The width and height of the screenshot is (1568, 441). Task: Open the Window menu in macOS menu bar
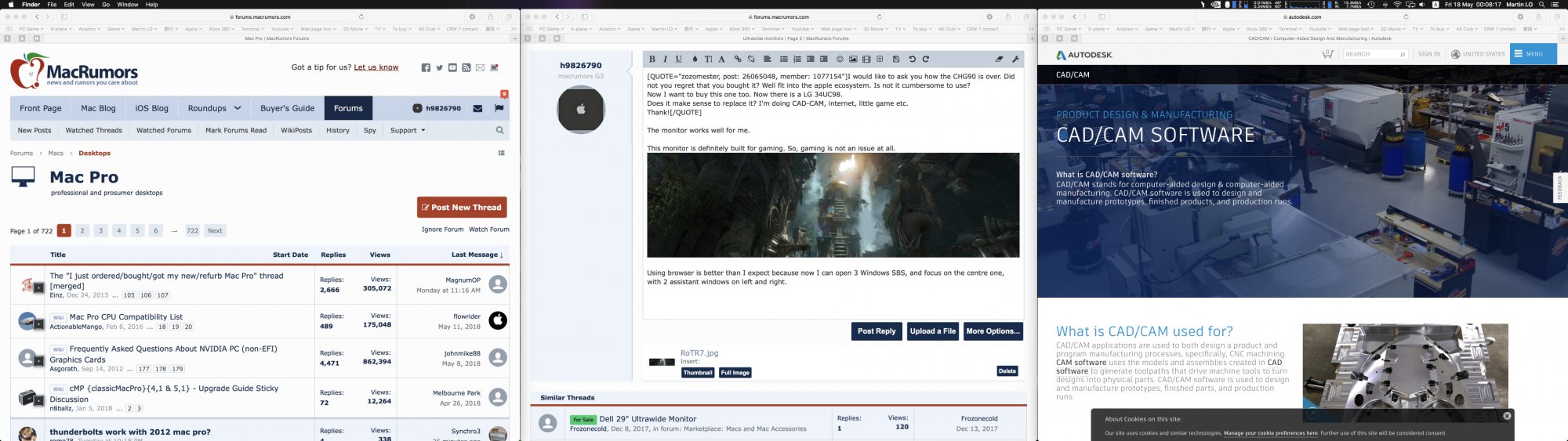point(128,5)
